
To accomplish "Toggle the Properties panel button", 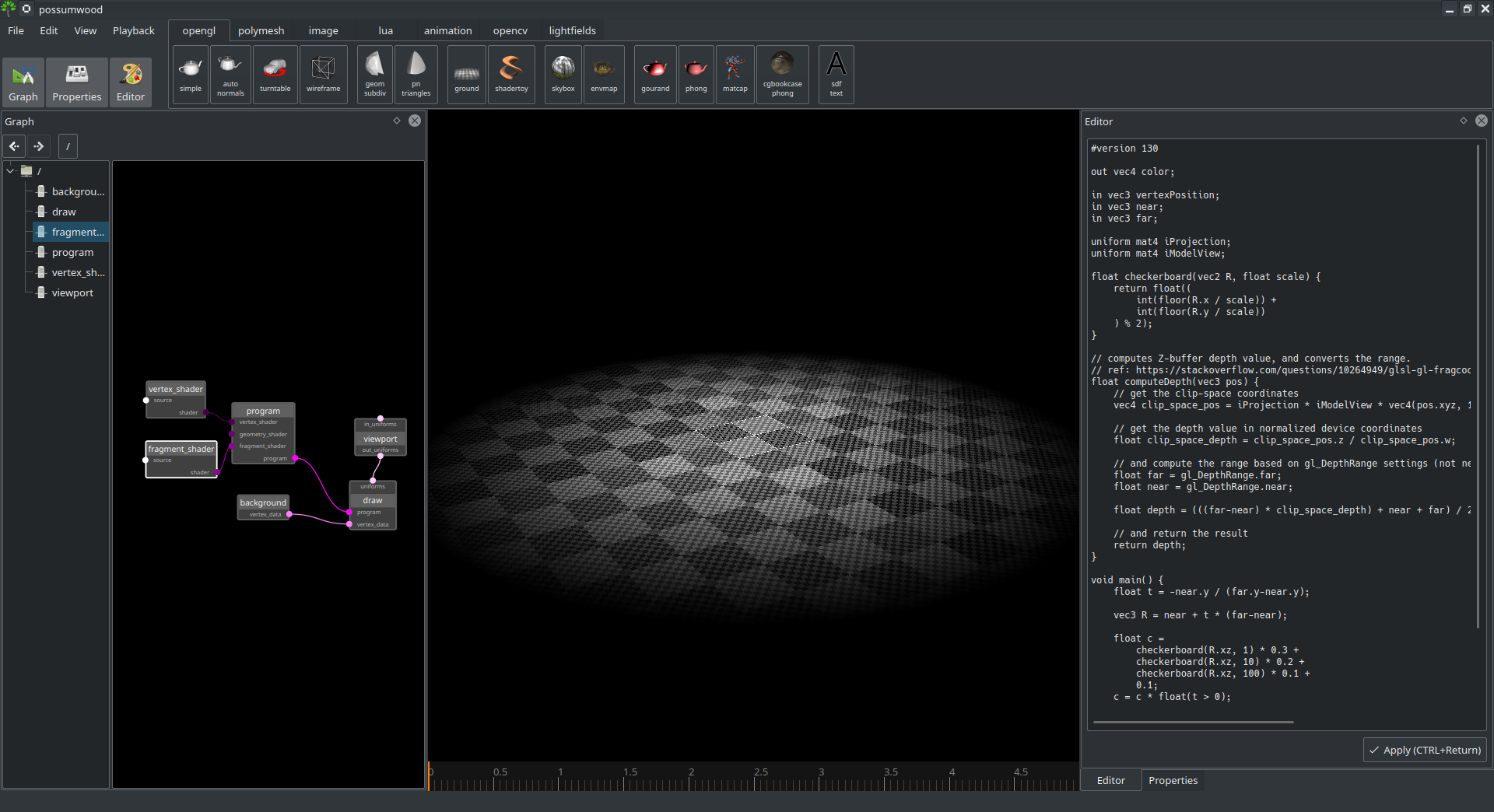I will [76, 82].
